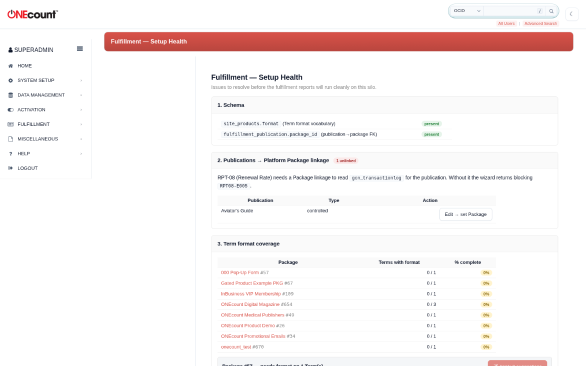586x366 pixels.
Task: Focus the header search text field
Action: coord(510,11)
